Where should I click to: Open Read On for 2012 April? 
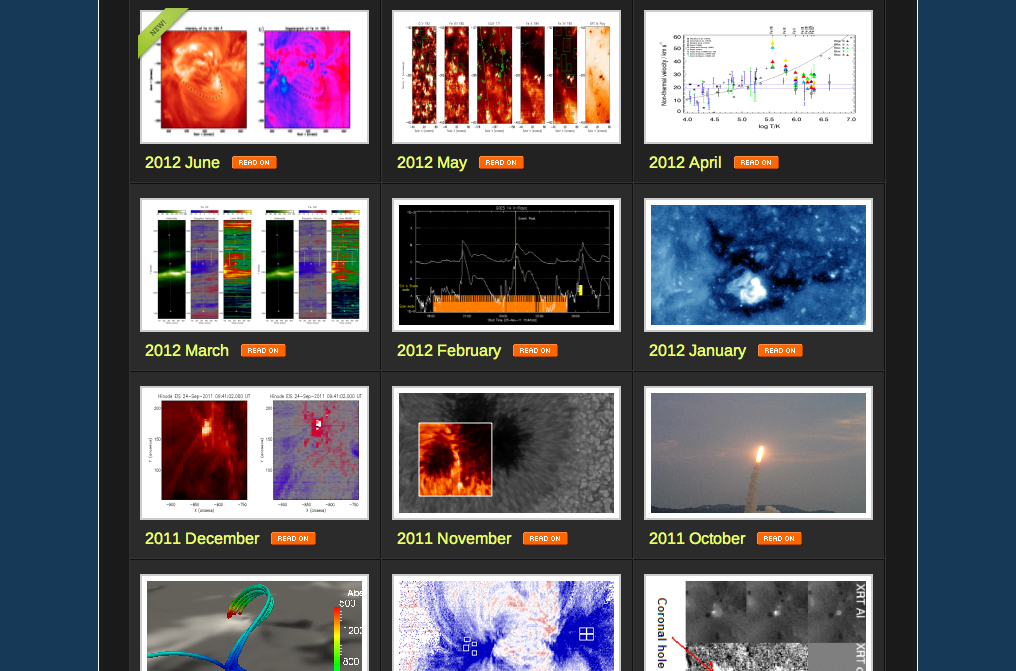click(756, 163)
